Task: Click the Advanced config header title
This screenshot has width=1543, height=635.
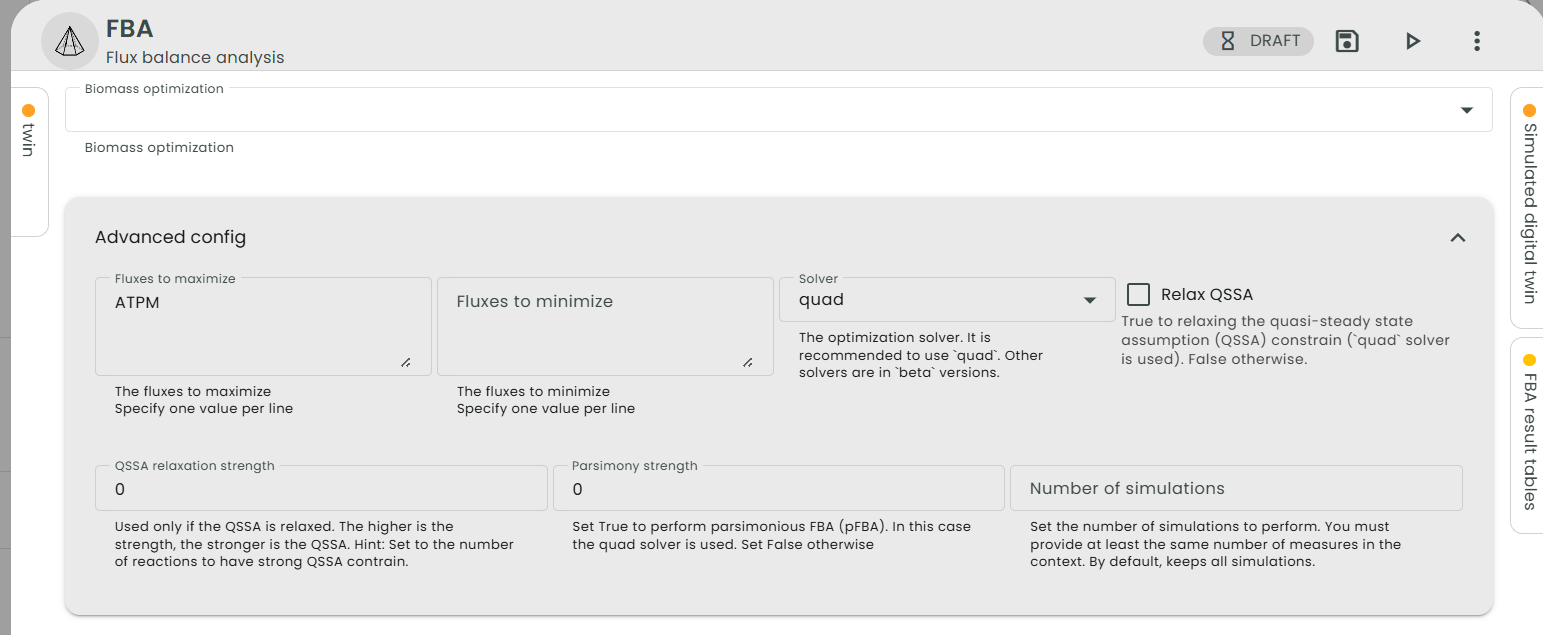Action: (x=170, y=237)
